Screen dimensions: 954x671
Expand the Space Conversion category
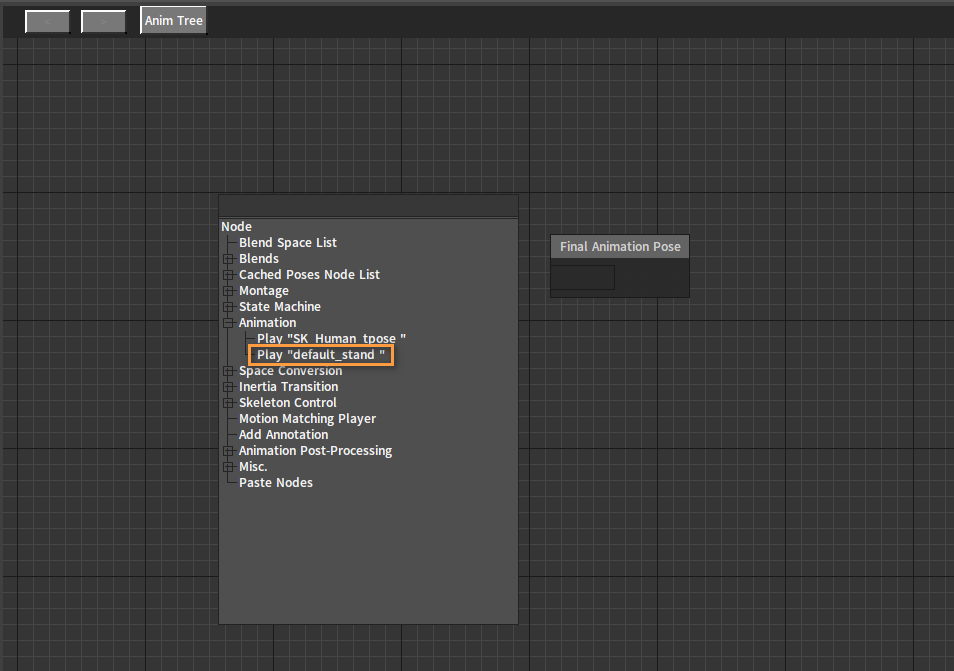click(228, 370)
